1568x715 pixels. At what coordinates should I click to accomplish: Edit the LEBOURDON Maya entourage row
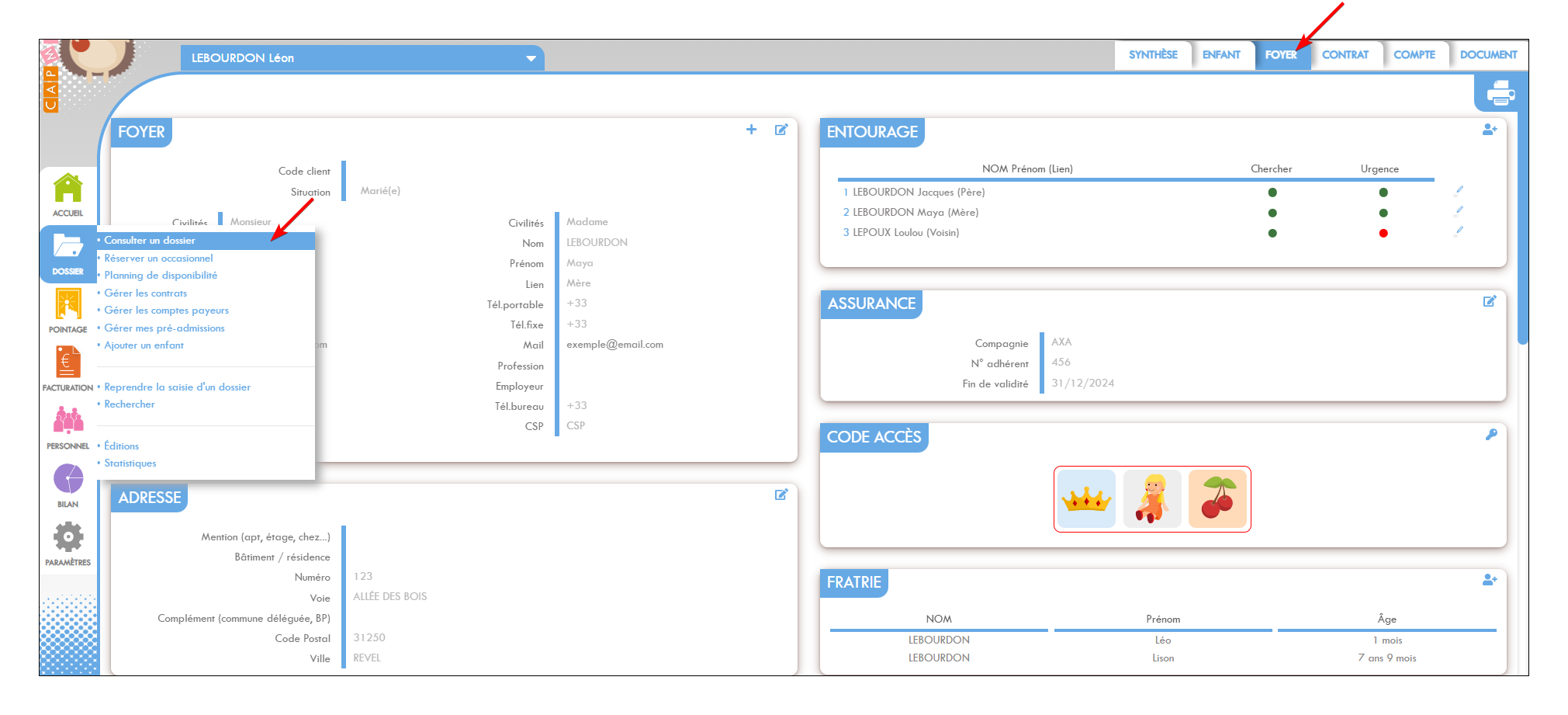1459,210
